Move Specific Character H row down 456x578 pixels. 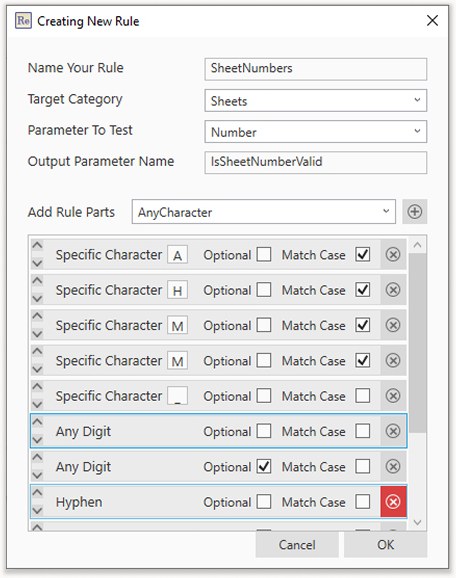pos(37,299)
